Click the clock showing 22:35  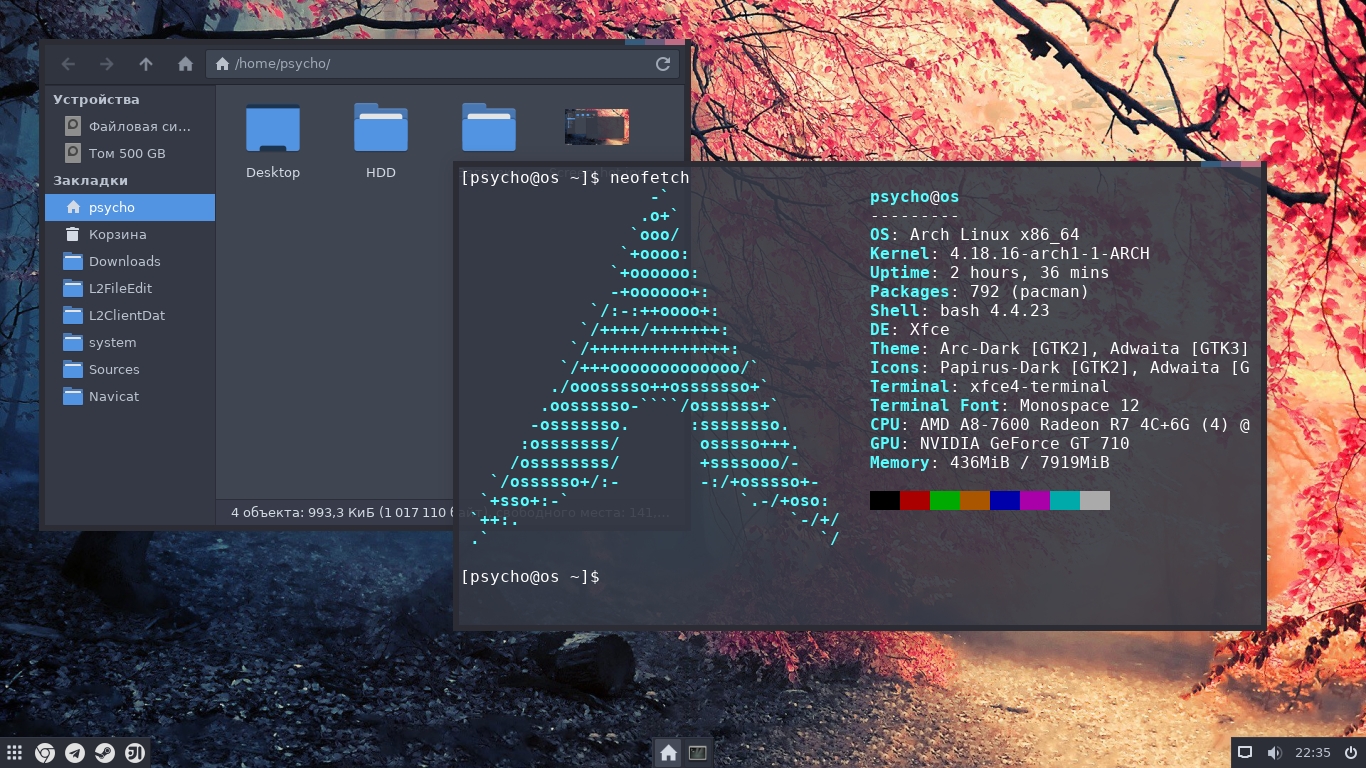(x=1312, y=753)
